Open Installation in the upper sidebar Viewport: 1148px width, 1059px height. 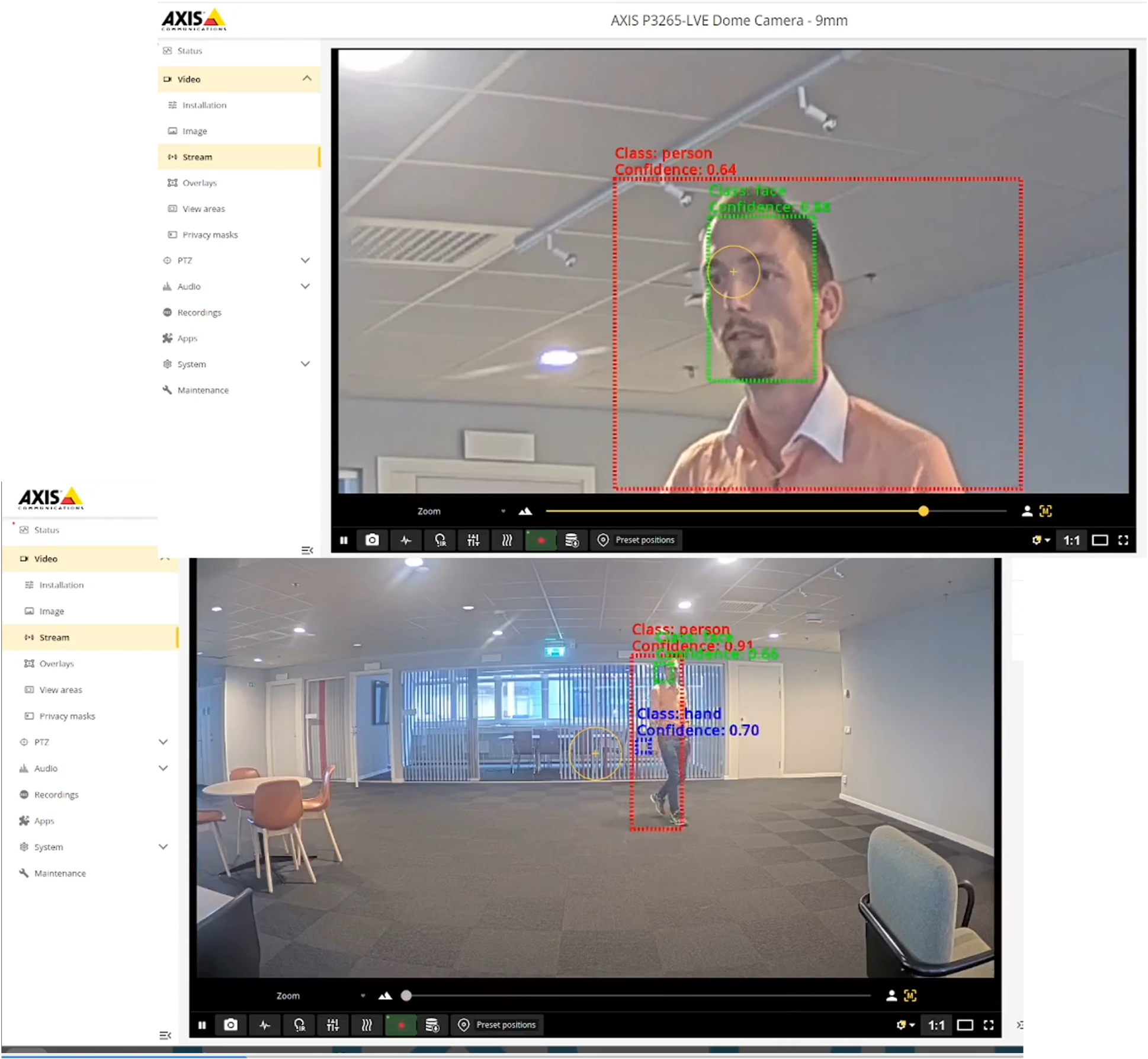click(x=239, y=105)
